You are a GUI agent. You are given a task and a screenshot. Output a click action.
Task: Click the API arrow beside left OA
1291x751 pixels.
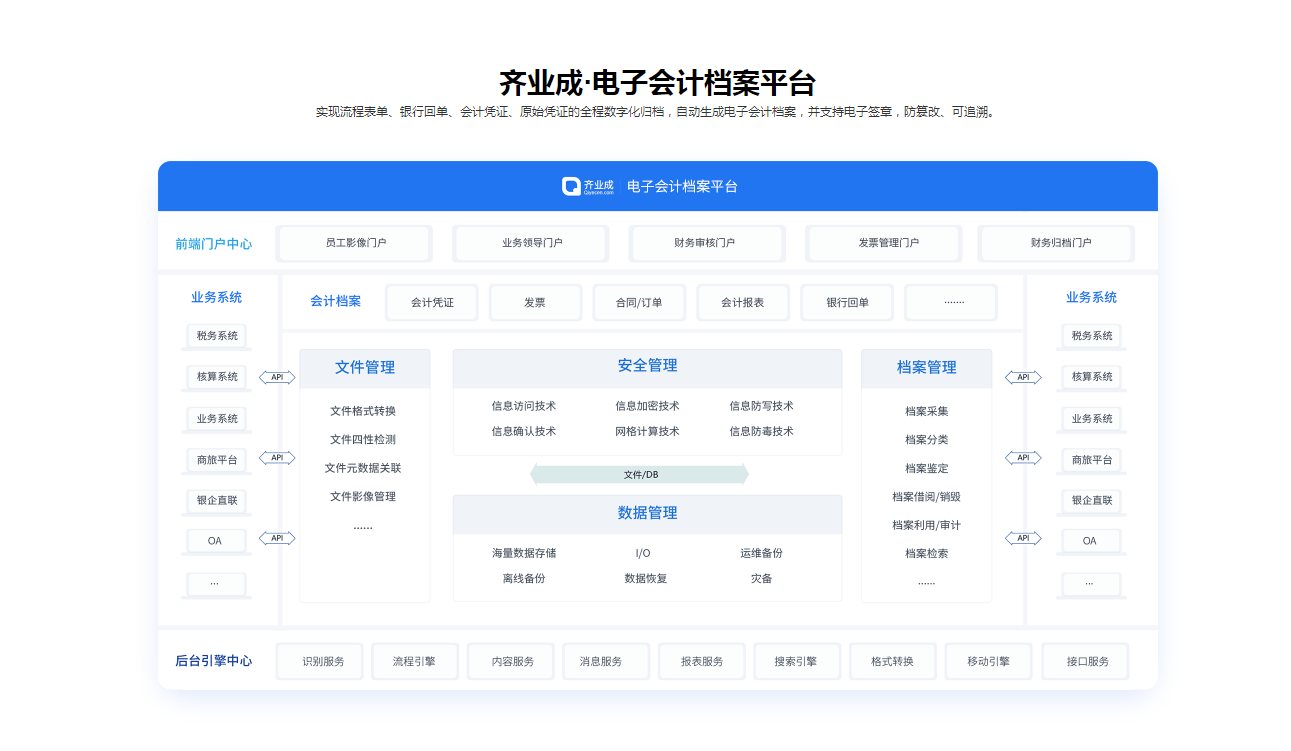[x=277, y=538]
